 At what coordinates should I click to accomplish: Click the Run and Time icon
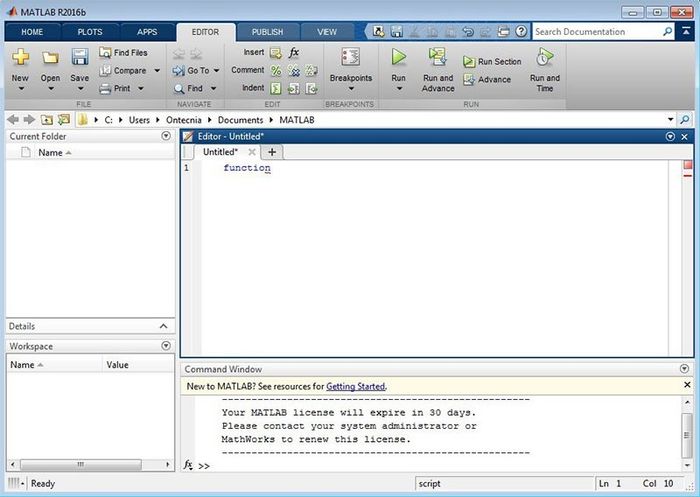545,57
